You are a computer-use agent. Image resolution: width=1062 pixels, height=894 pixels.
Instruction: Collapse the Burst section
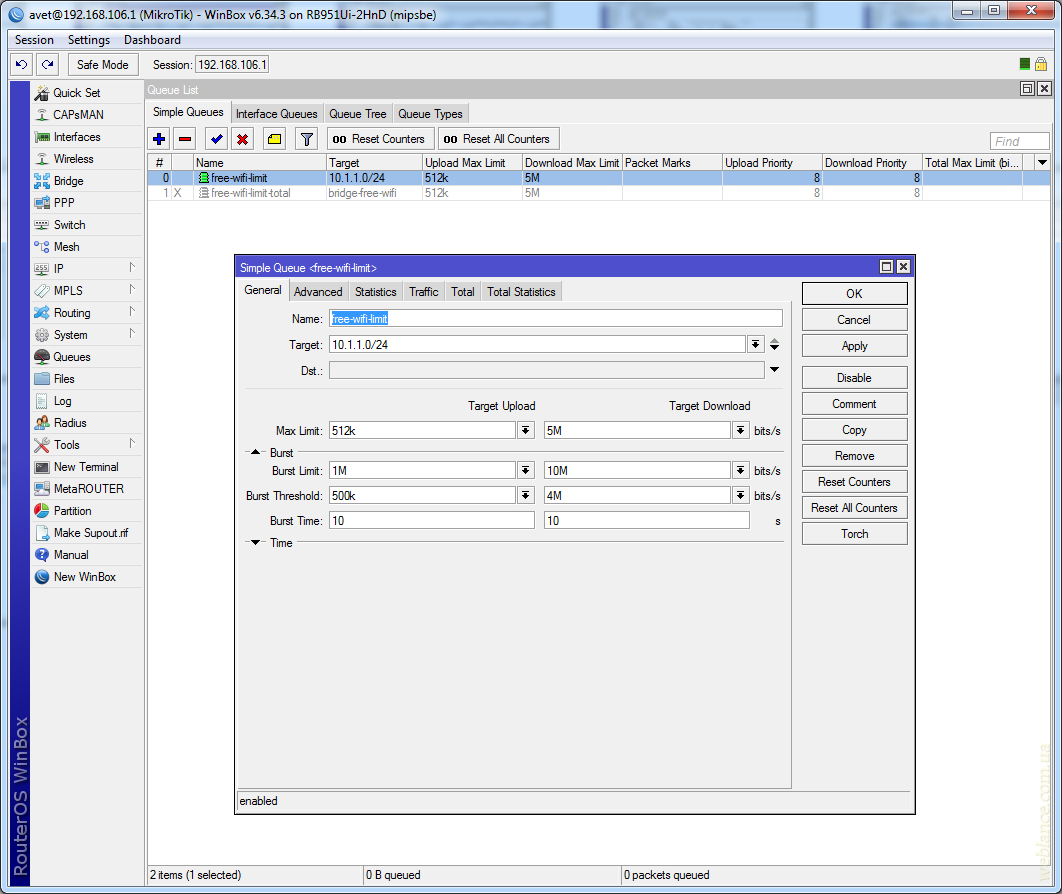pyautogui.click(x=255, y=453)
